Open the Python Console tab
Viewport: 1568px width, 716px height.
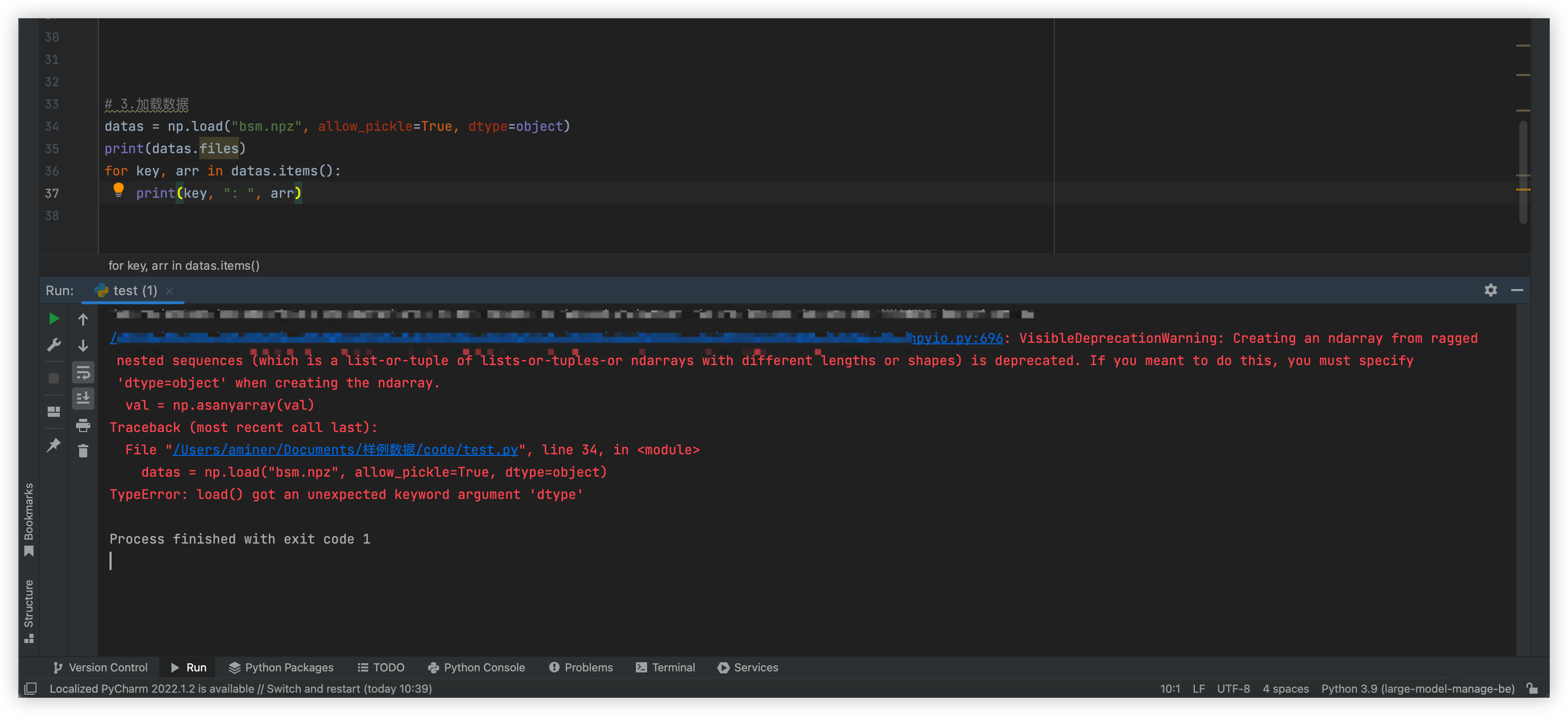pyautogui.click(x=477, y=667)
